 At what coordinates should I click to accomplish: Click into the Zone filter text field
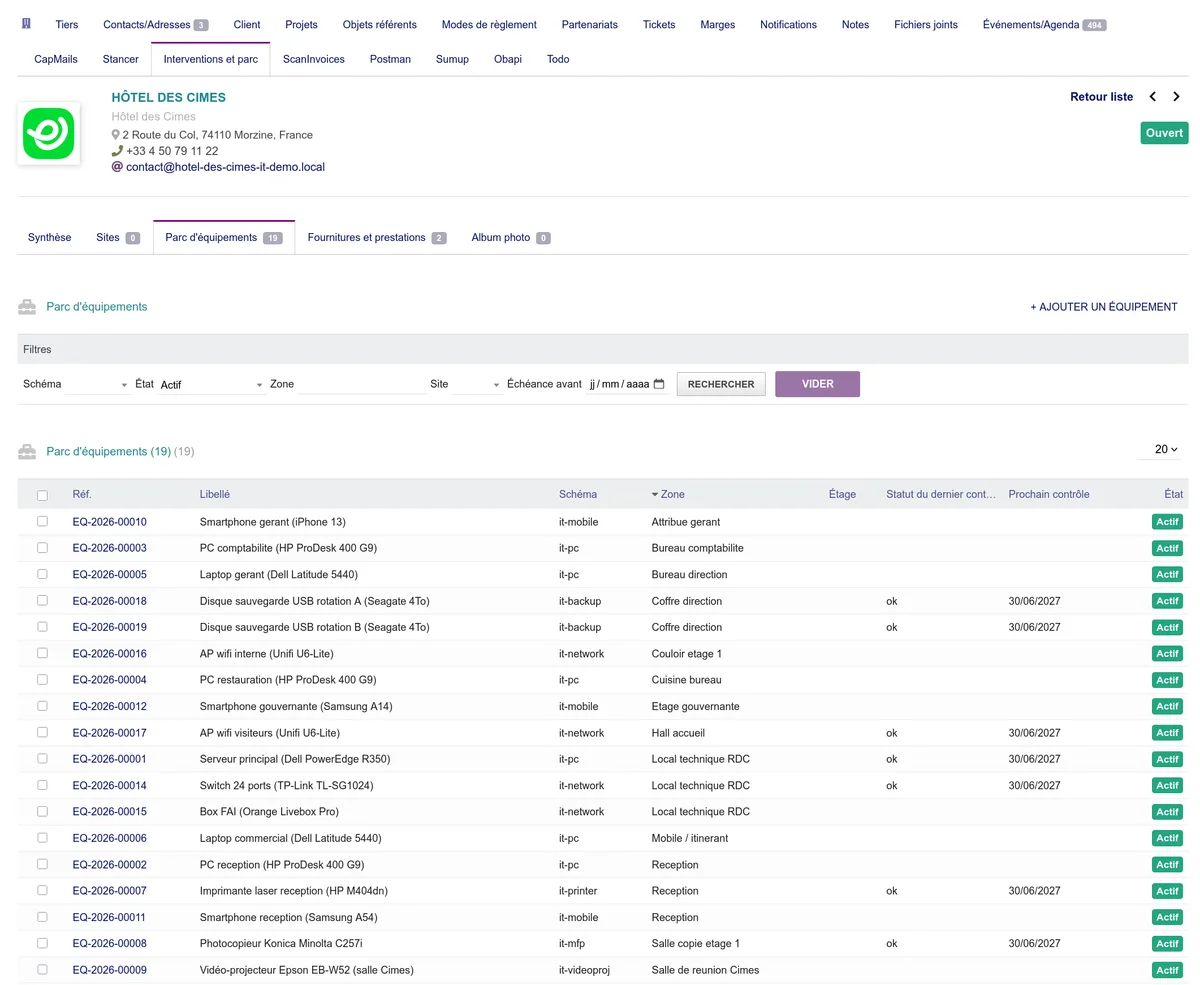[x=362, y=384]
